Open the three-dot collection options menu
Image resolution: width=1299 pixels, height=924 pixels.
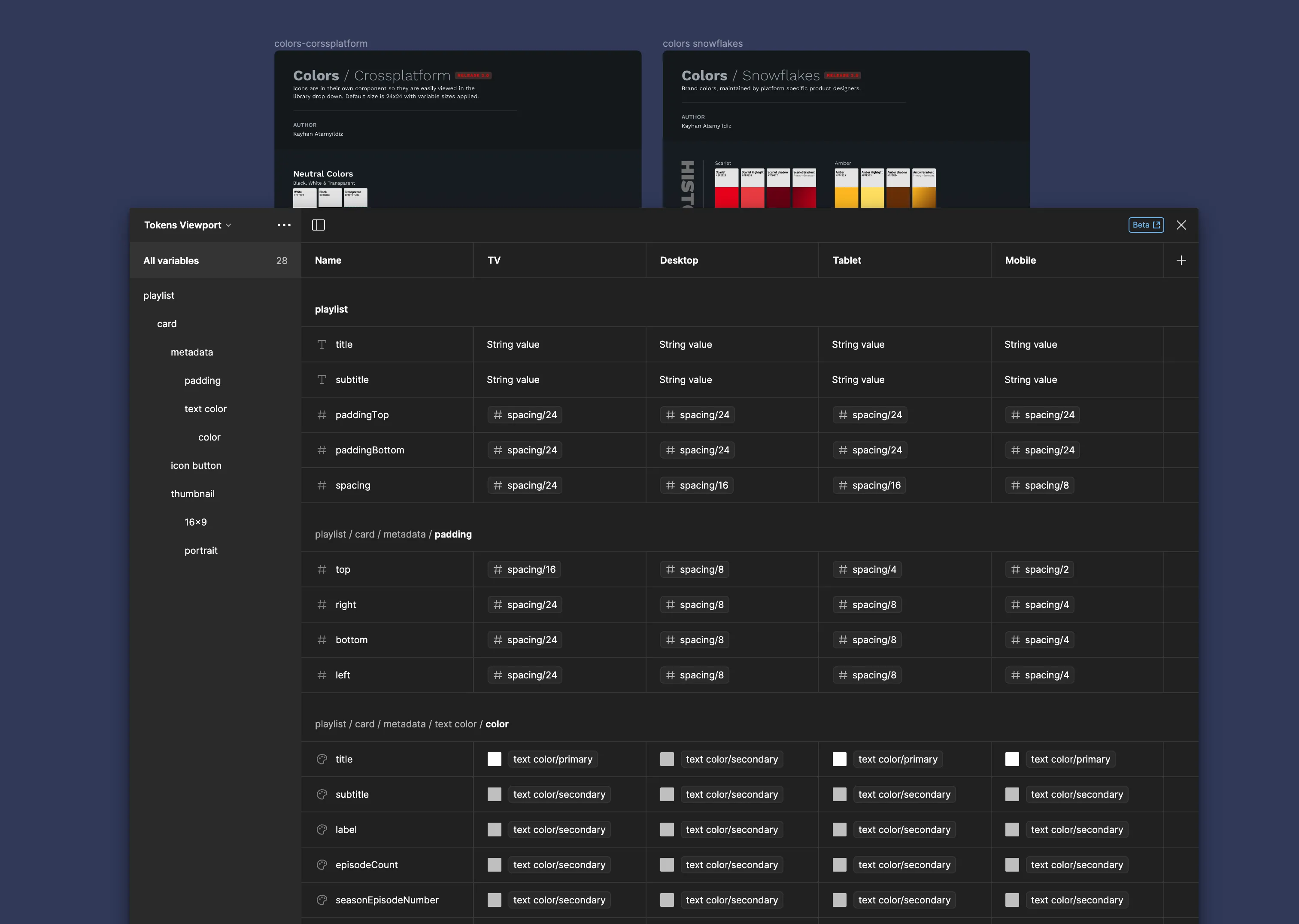(284, 225)
